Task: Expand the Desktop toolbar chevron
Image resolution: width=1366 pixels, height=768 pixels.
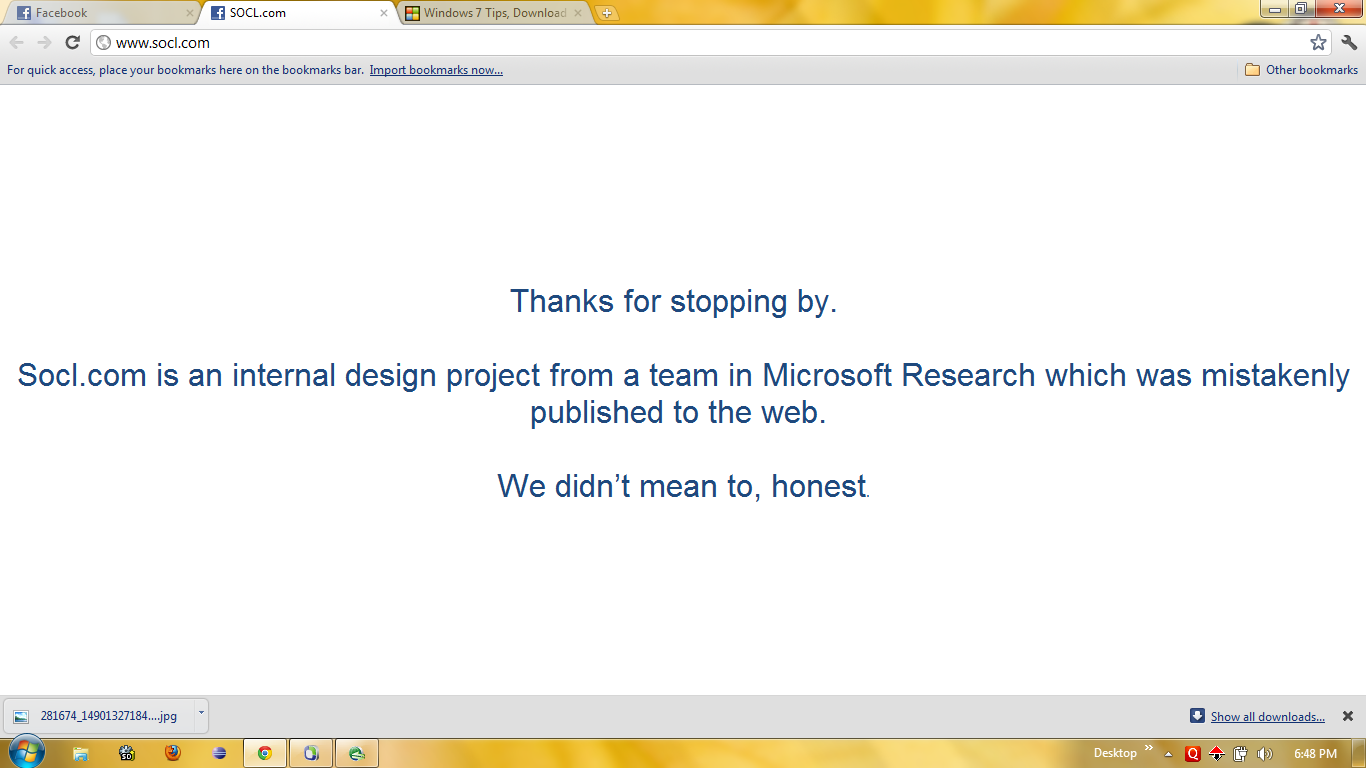Action: pos(1149,748)
